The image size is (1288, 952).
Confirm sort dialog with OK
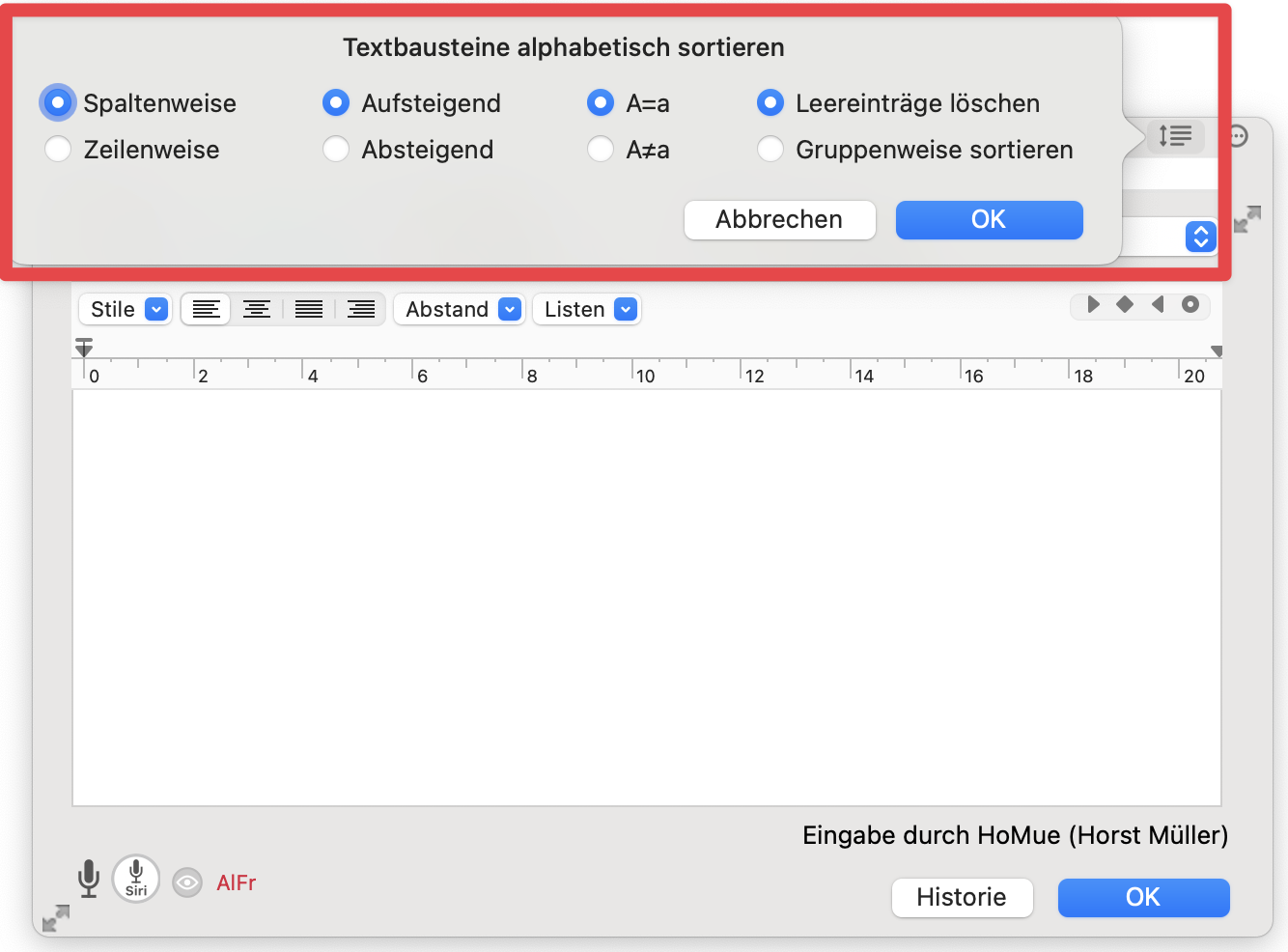pos(989,219)
